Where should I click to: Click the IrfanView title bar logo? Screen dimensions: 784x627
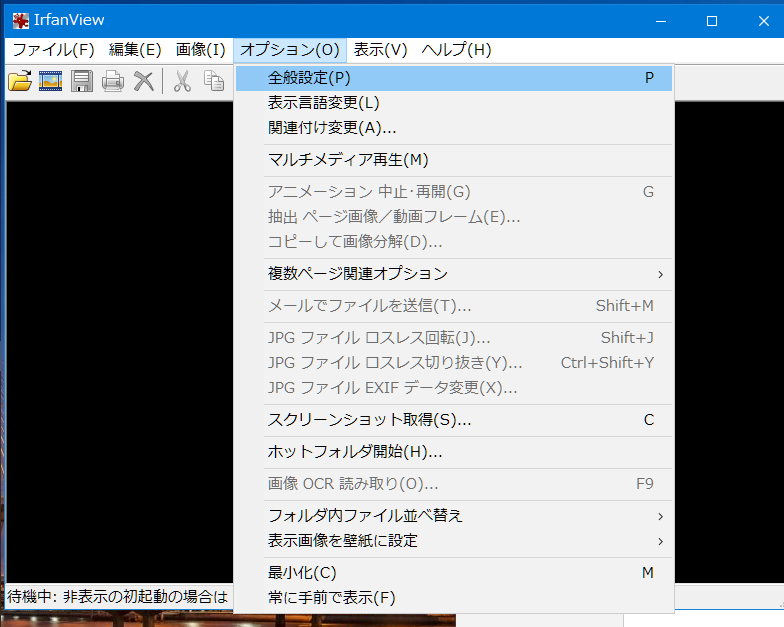click(x=20, y=20)
